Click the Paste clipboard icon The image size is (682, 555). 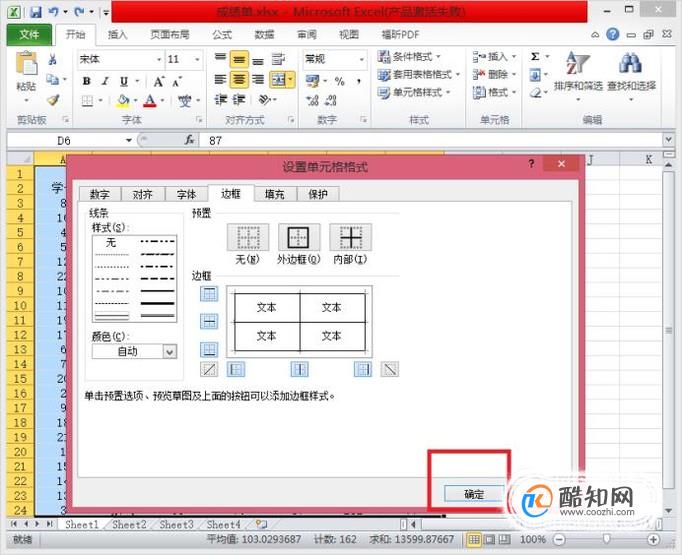point(27,65)
